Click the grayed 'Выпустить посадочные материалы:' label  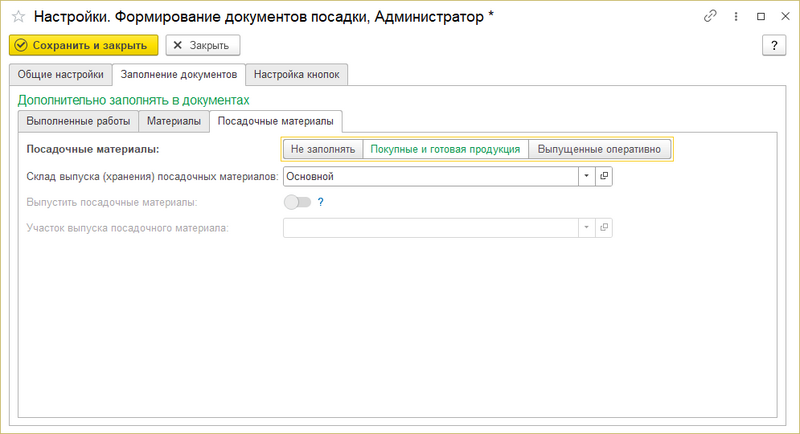coord(112,202)
